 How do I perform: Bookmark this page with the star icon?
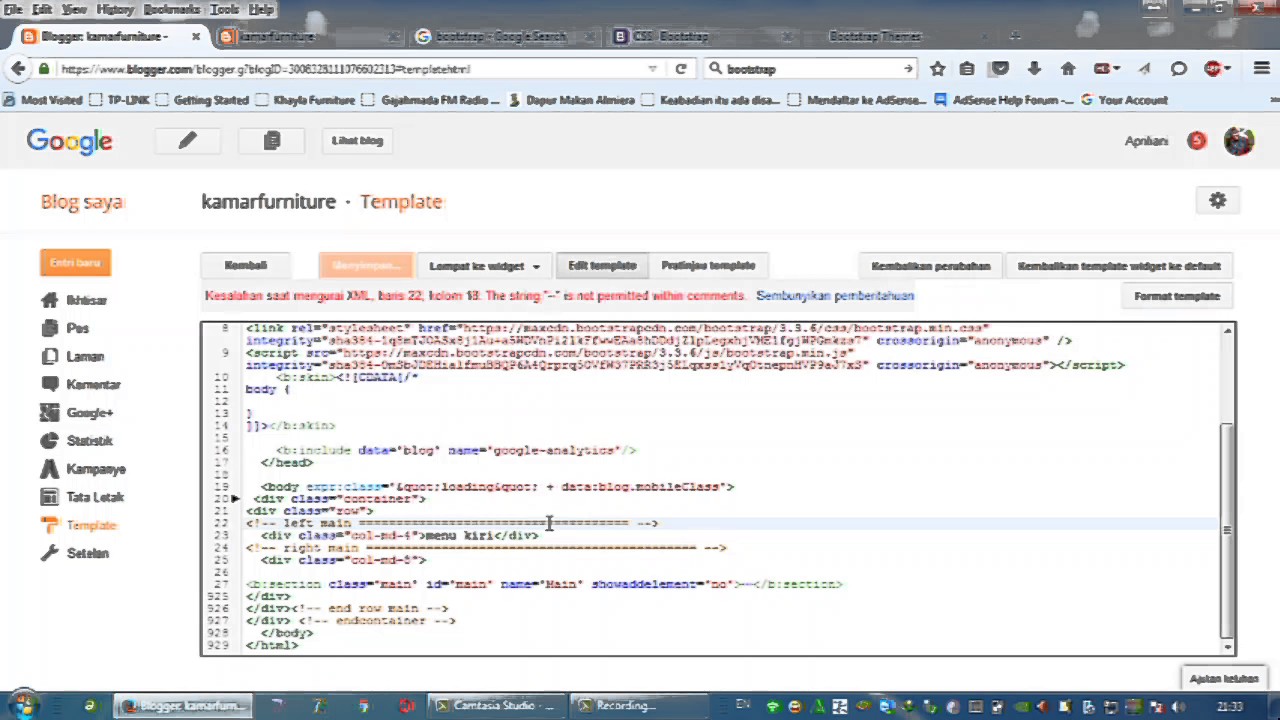(937, 69)
